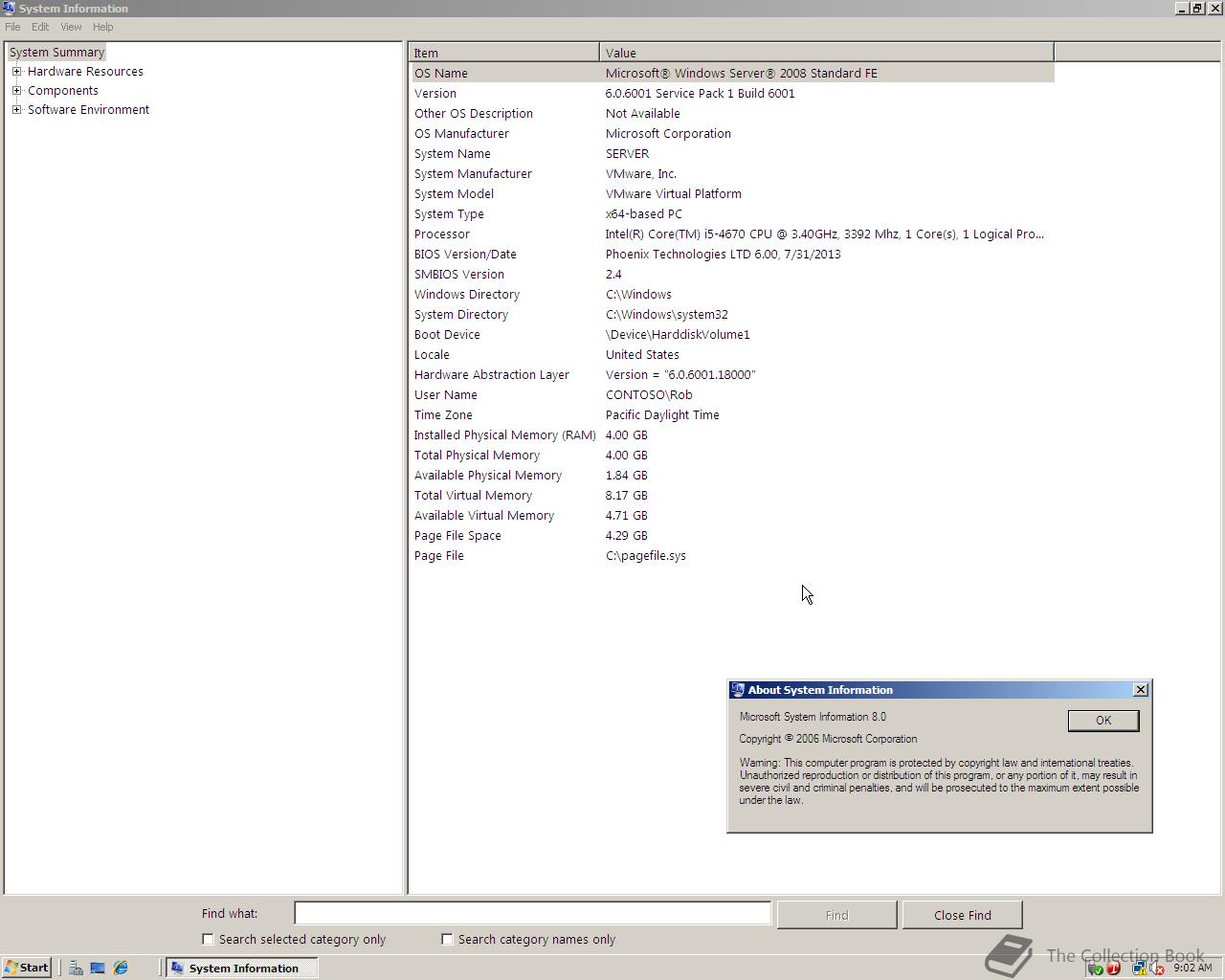Image resolution: width=1225 pixels, height=980 pixels.
Task: Expand the Software Environment node
Action: 16,109
